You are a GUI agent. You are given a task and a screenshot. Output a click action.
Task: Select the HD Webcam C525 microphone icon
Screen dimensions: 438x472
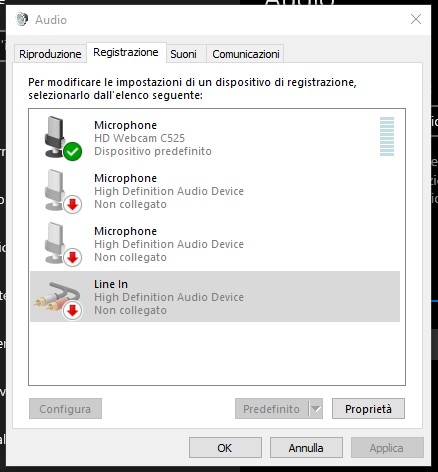[62, 138]
